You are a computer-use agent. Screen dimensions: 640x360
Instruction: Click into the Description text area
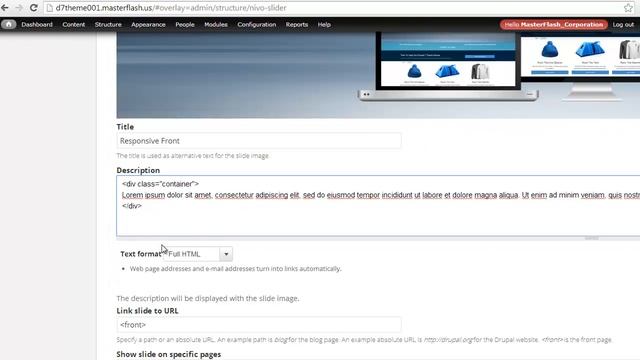pos(378,206)
